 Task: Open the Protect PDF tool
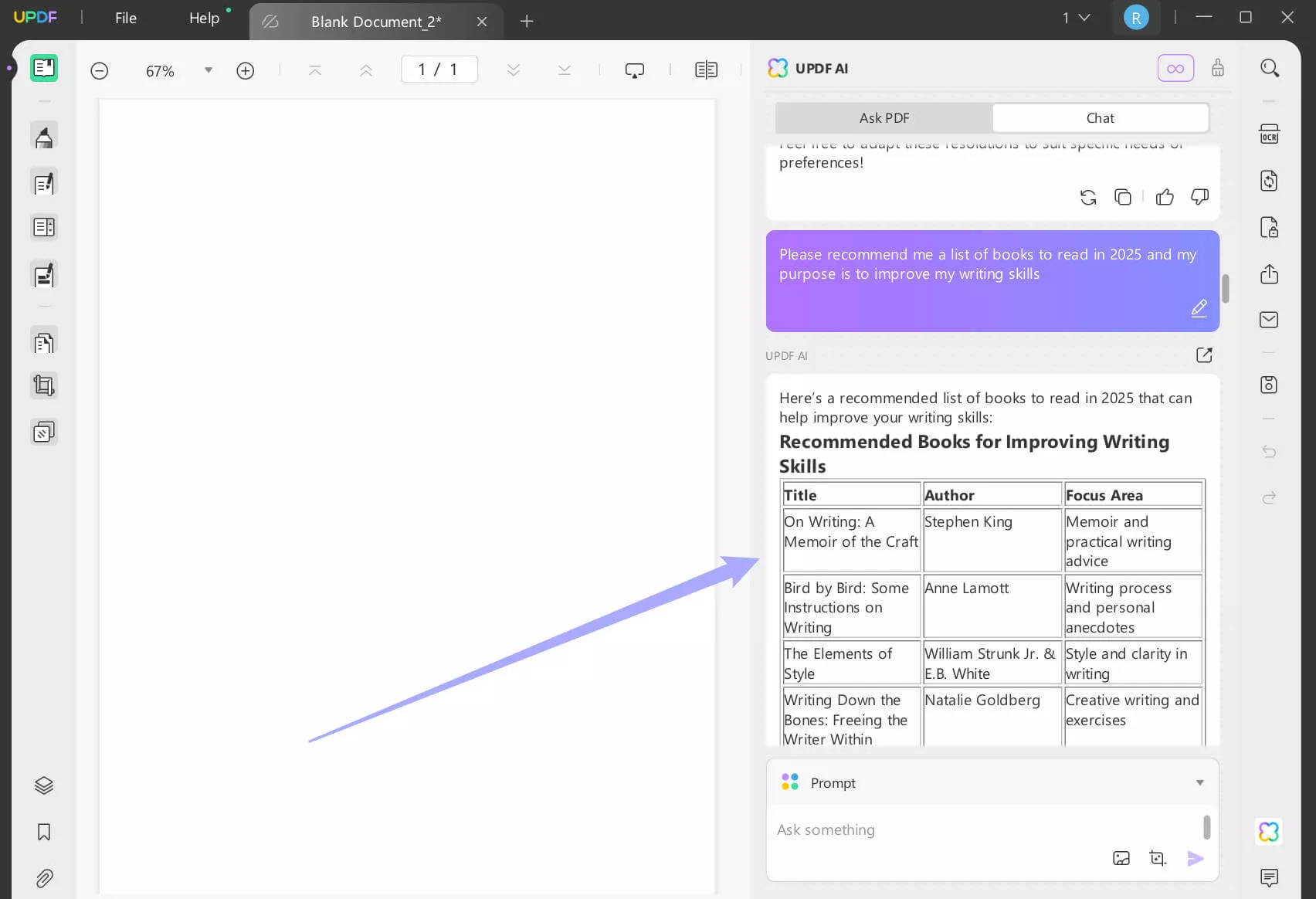(1270, 227)
